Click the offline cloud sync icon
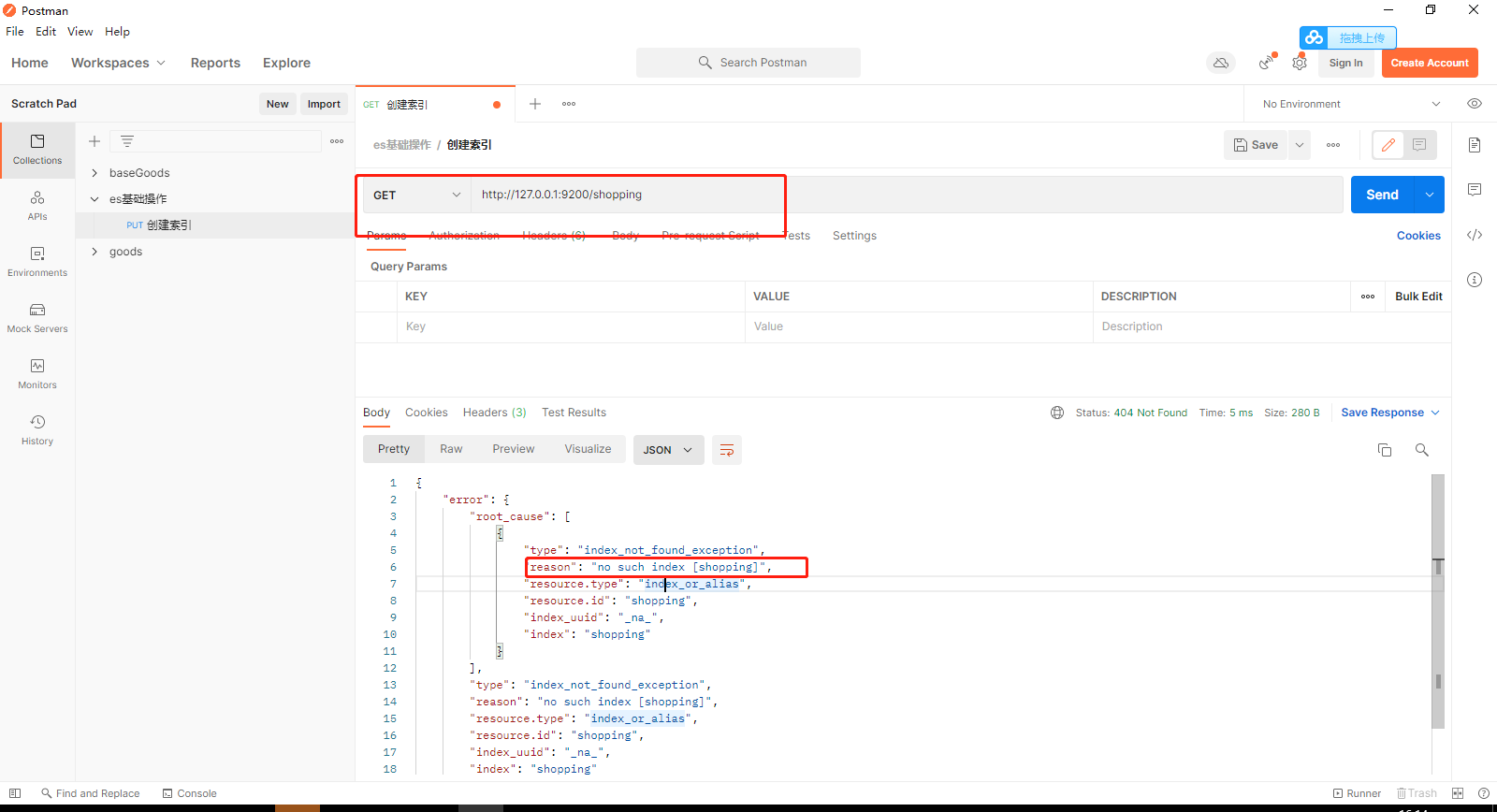The width and height of the screenshot is (1497, 812). click(1221, 63)
